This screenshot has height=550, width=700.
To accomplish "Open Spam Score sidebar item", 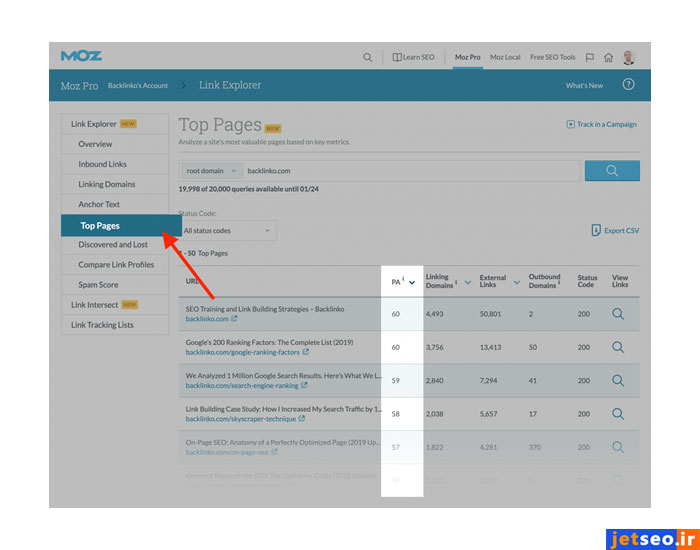I will (98, 285).
